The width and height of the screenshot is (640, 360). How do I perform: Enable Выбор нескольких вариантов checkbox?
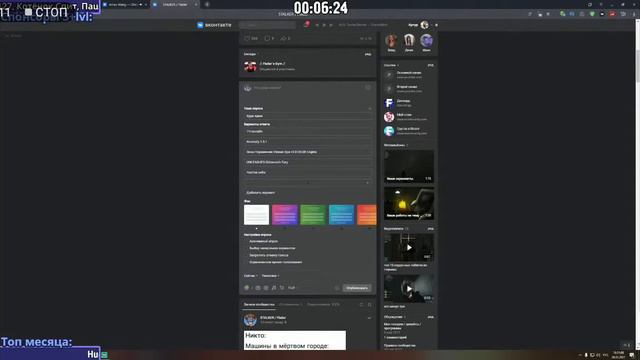(x=247, y=248)
